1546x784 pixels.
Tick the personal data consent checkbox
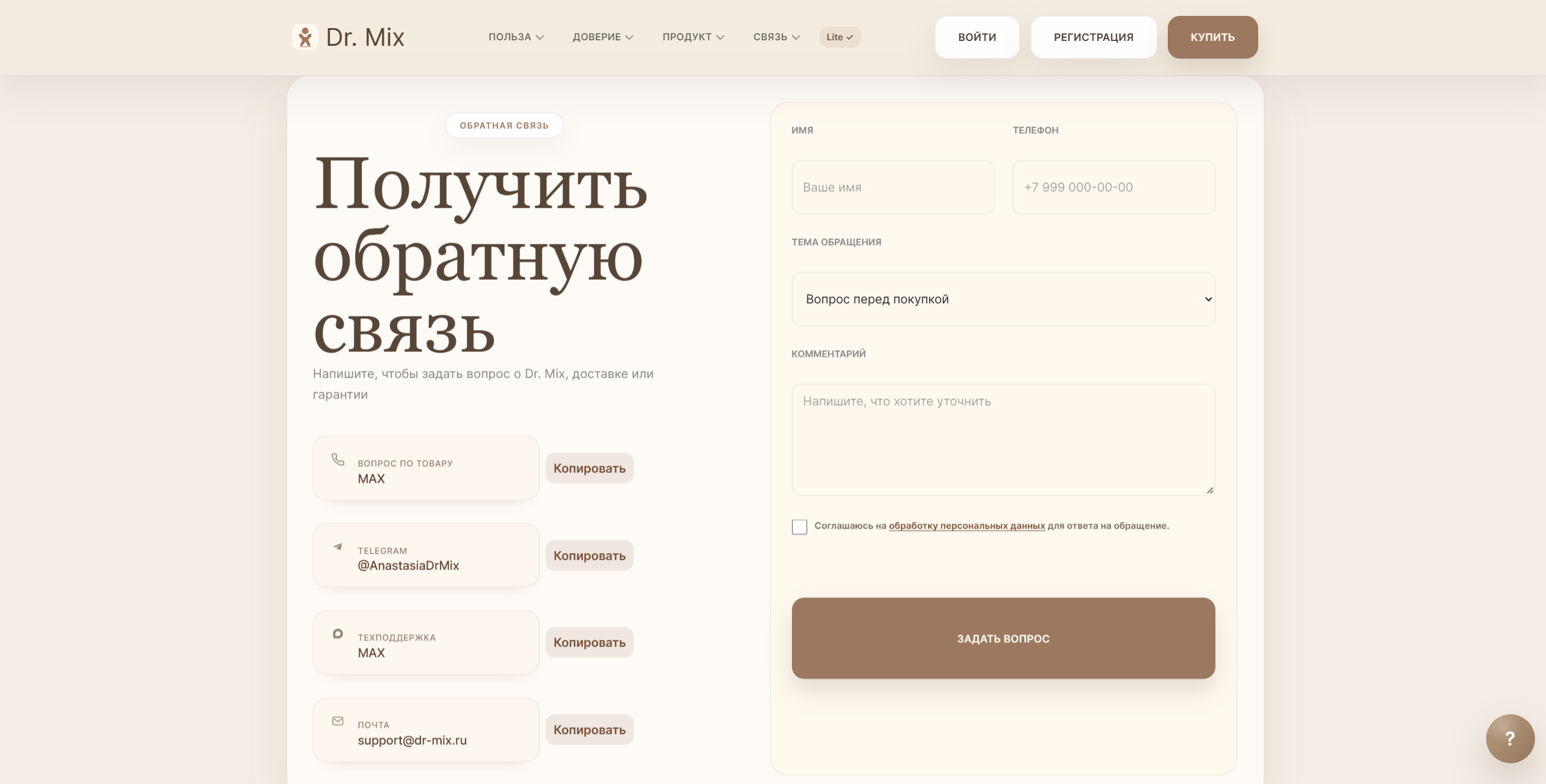(799, 527)
